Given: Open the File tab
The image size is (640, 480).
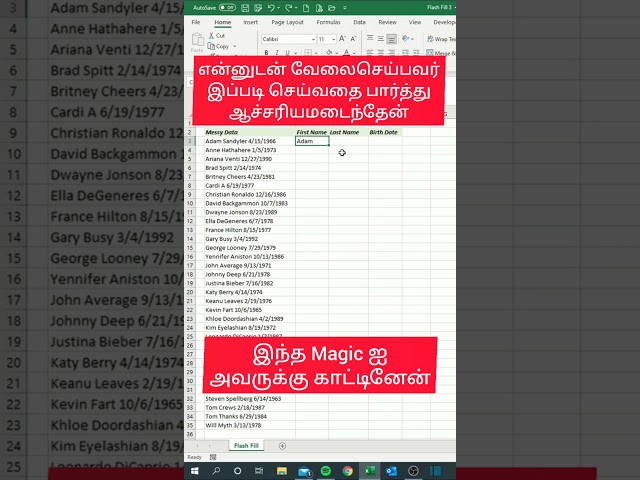Looking at the screenshot, I should [x=196, y=22].
